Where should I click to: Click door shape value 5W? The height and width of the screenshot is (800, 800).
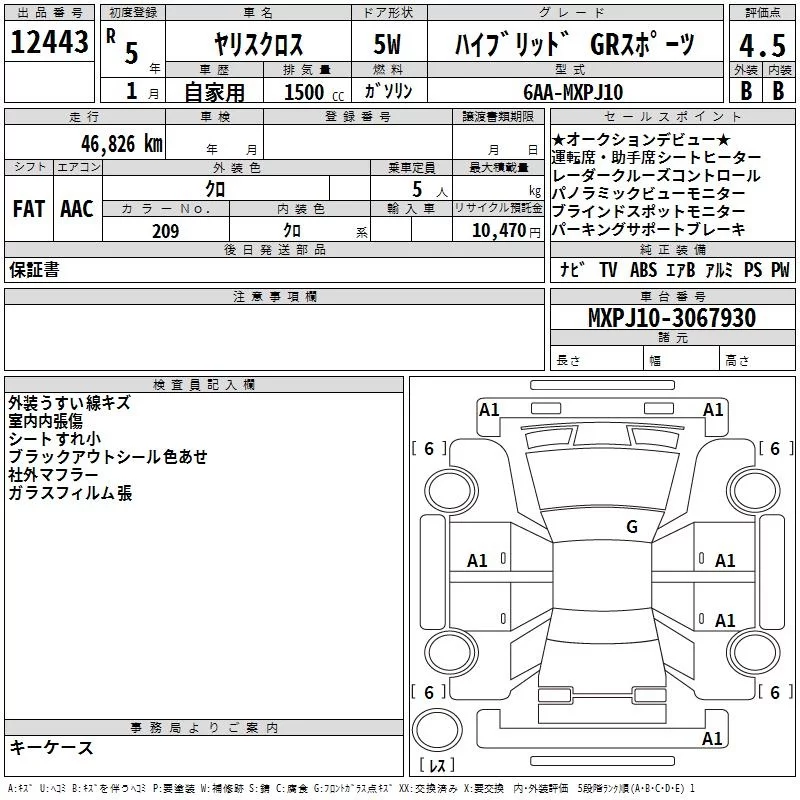387,44
